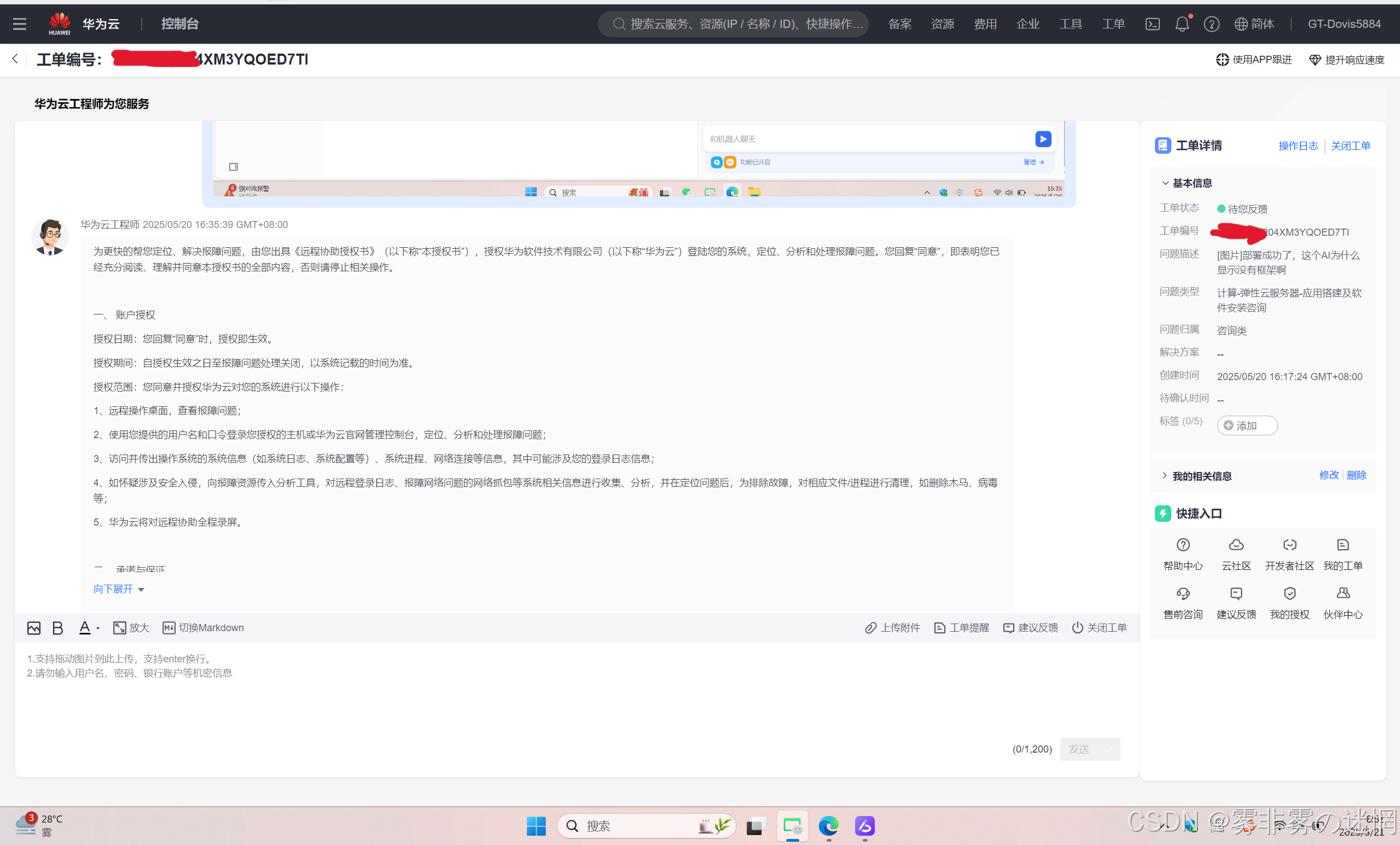Open 操作日志 link
The image size is (1400, 845).
click(x=1298, y=146)
